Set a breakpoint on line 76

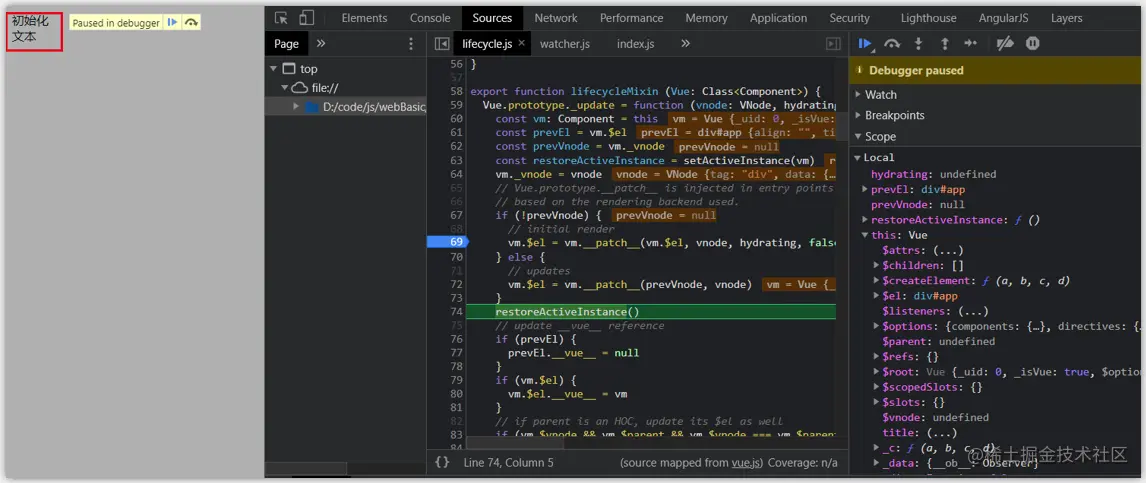pos(456,339)
